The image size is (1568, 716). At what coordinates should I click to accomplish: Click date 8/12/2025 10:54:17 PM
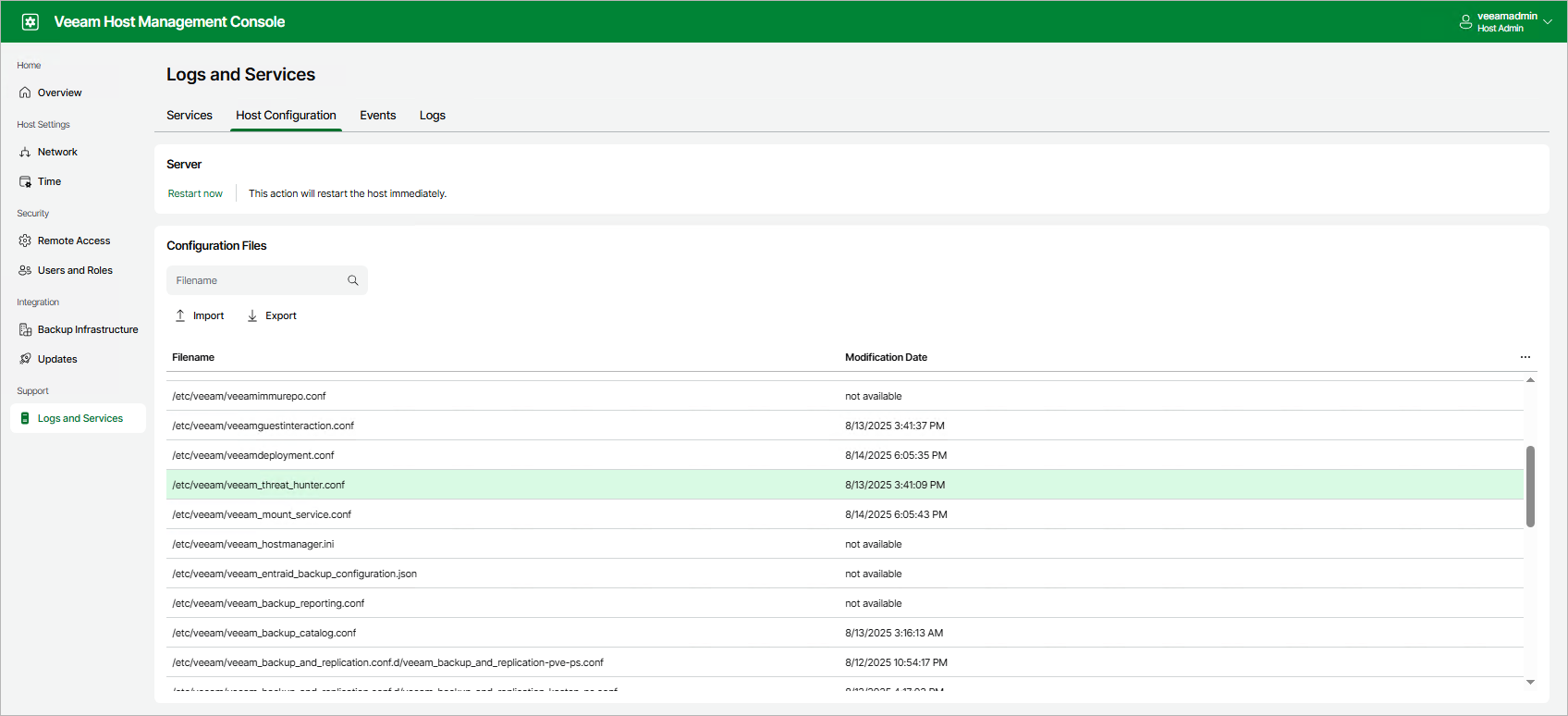pos(896,662)
